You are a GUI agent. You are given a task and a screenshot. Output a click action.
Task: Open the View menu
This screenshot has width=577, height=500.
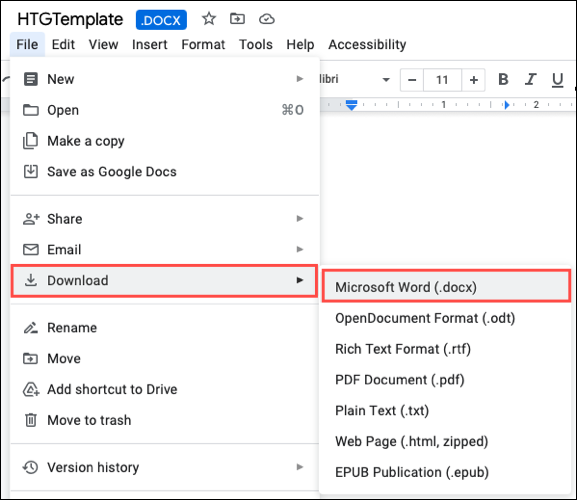103,45
